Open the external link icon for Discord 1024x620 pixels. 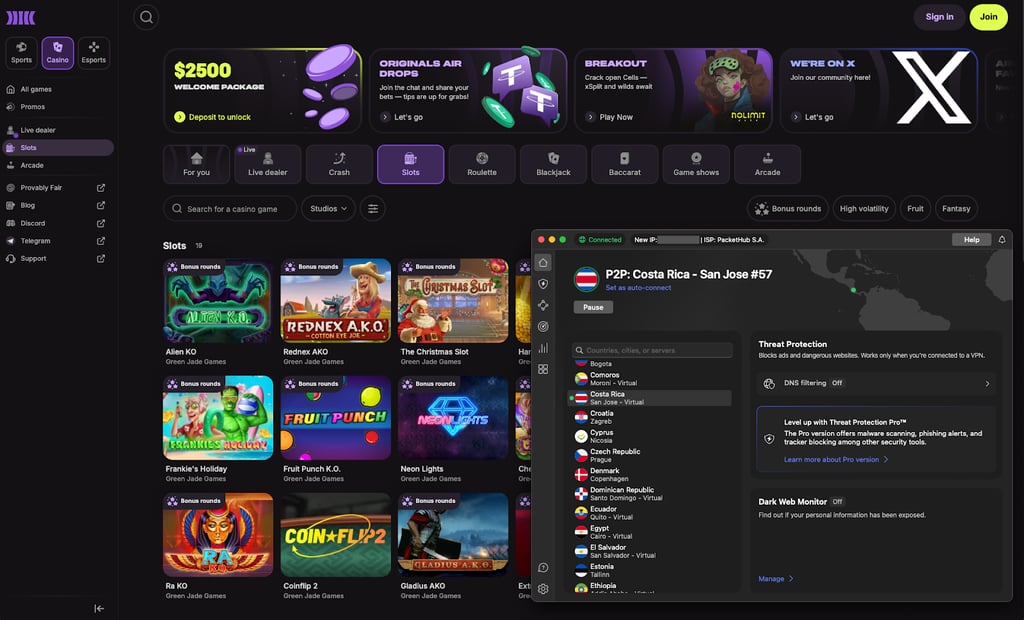click(x=101, y=223)
